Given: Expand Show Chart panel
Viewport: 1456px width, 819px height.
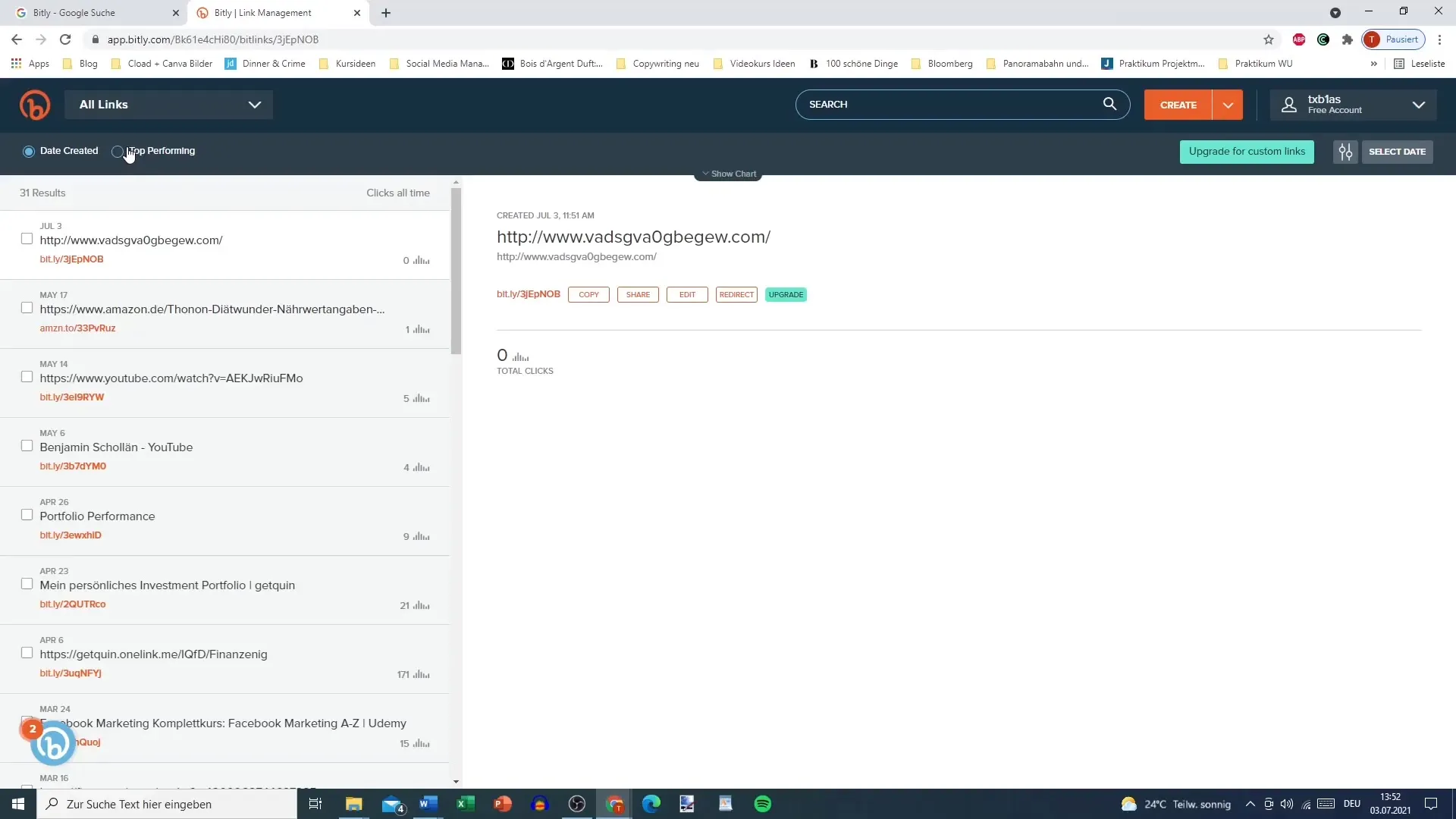Looking at the screenshot, I should 728,173.
